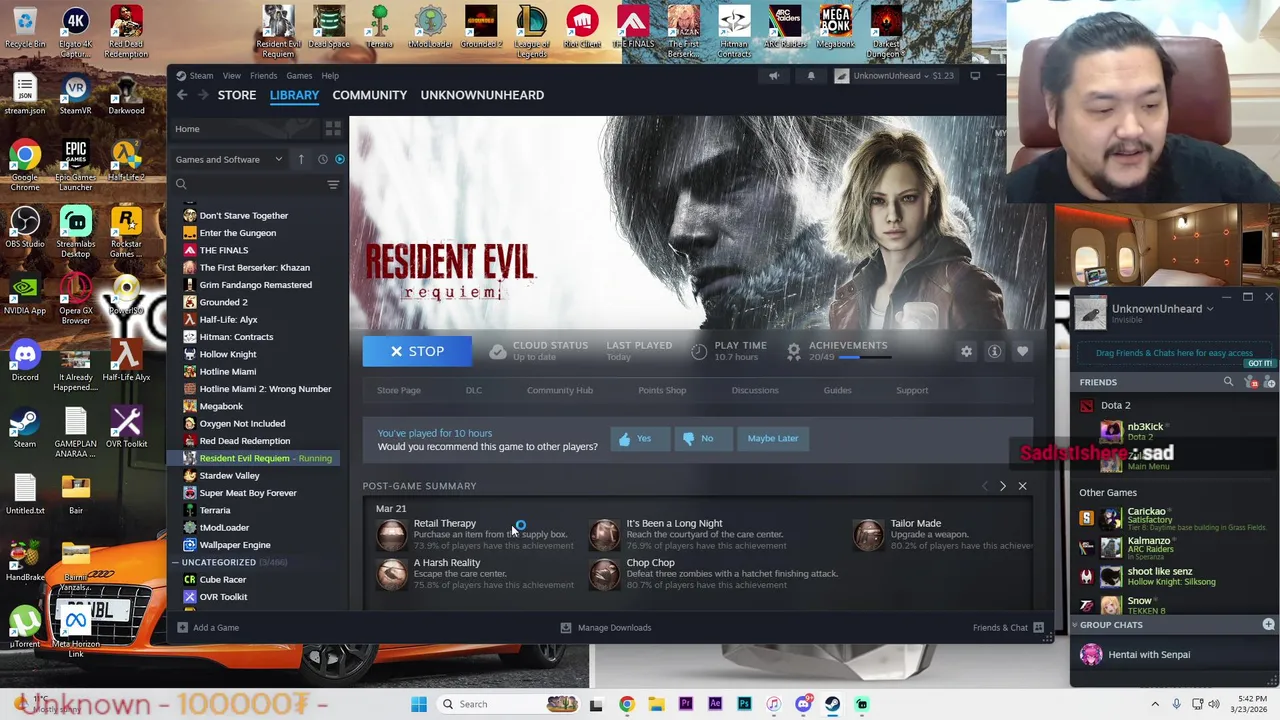Open Windows Start button on taskbar
The image size is (1280, 720).
click(x=419, y=704)
